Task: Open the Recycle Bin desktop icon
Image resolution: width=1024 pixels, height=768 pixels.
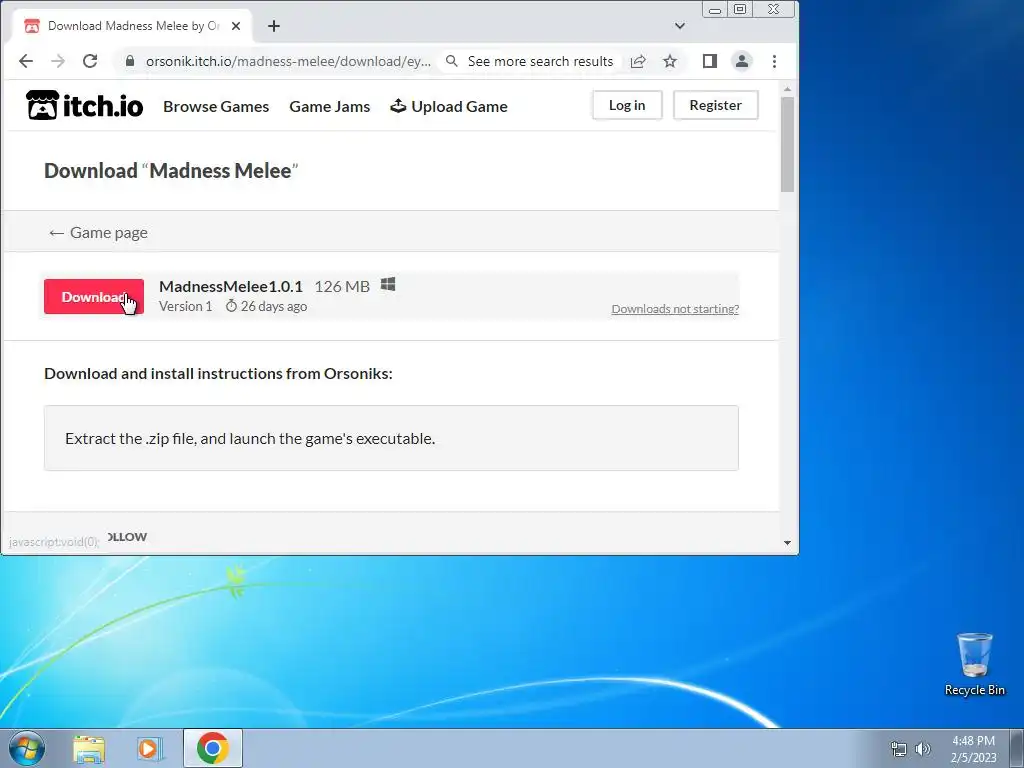Action: click(x=974, y=664)
